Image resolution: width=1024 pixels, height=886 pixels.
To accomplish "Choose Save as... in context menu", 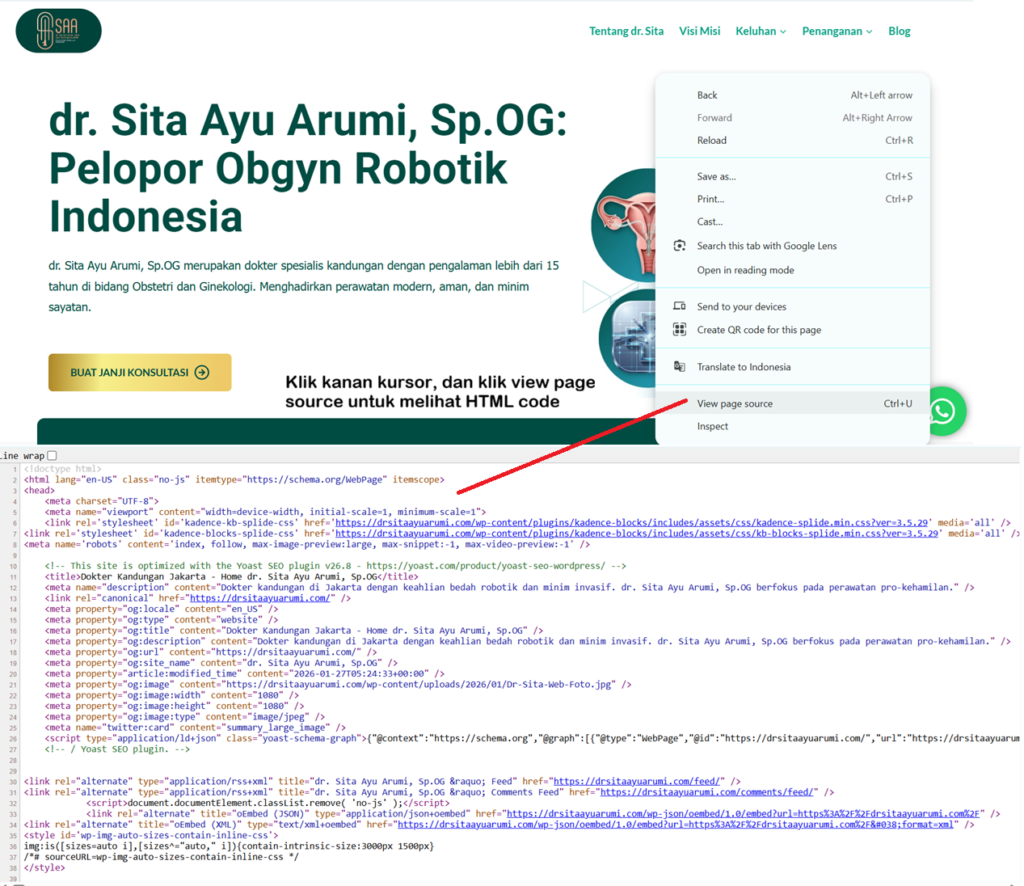I will pos(793,176).
